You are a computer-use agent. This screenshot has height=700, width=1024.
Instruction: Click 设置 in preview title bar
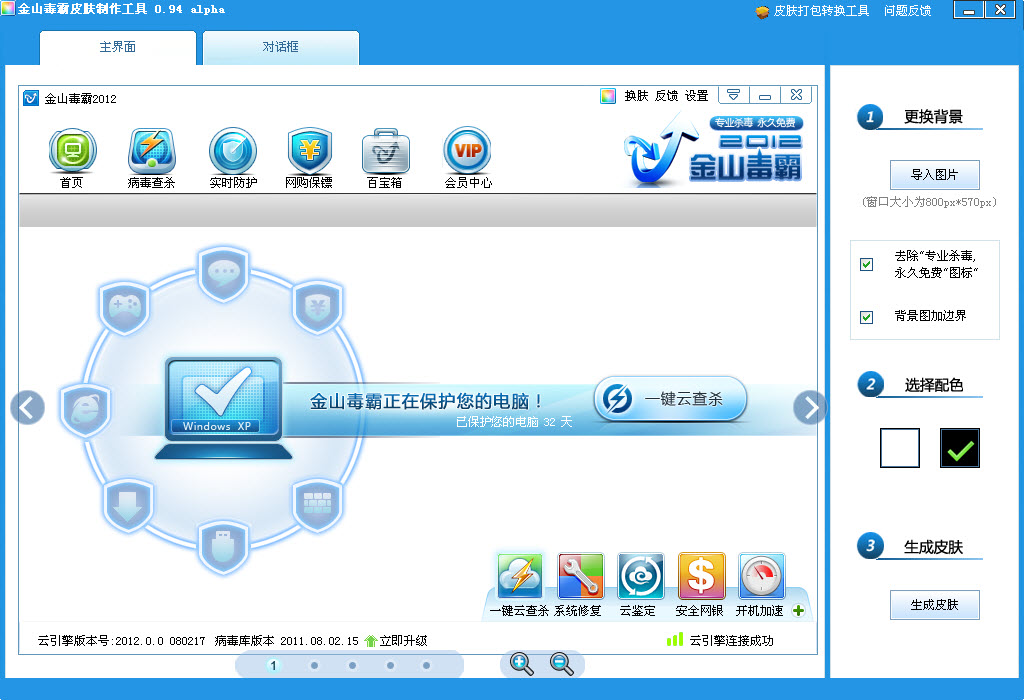pyautogui.click(x=696, y=96)
